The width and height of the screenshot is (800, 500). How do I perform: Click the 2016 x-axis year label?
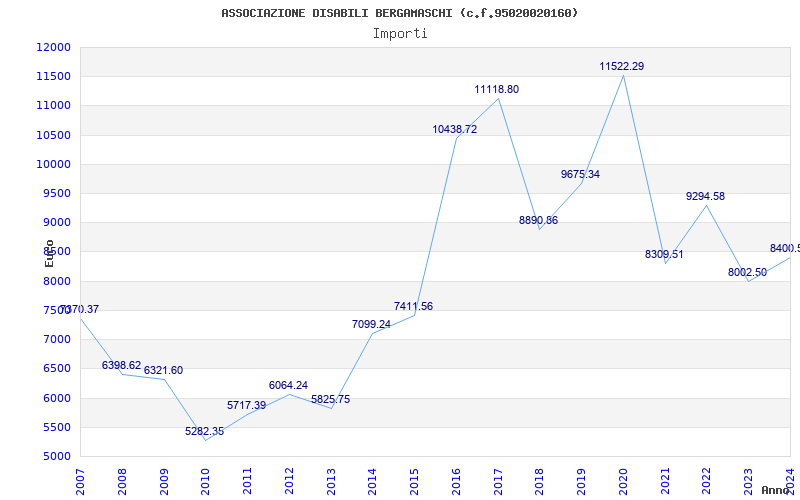pos(456,482)
